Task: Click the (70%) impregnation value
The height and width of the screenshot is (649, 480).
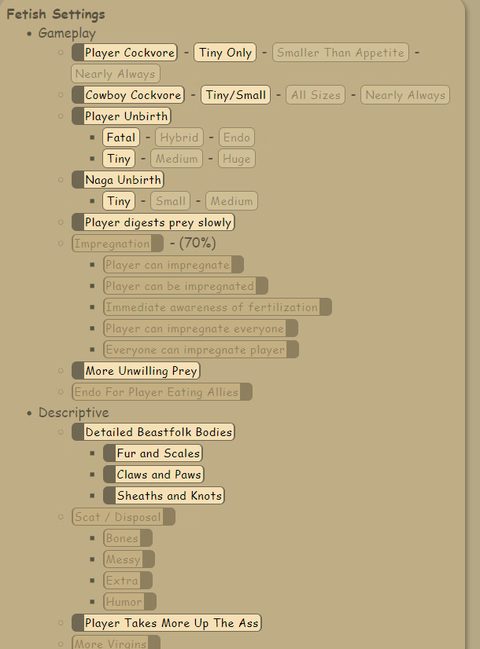Action: coord(197,243)
